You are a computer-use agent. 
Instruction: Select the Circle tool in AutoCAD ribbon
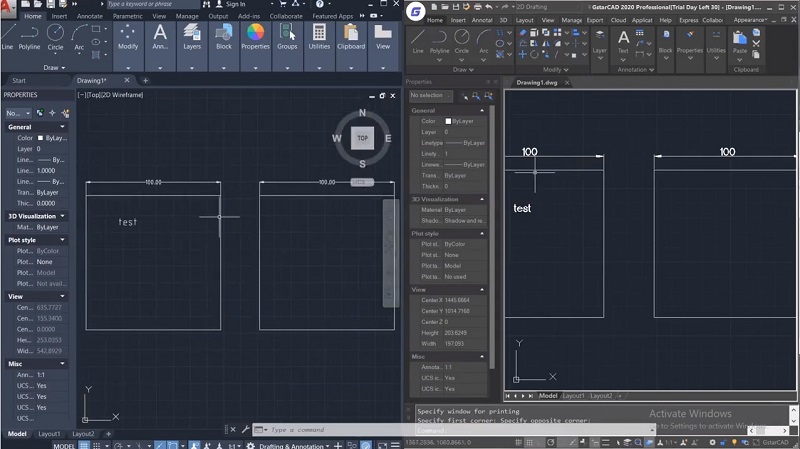[x=56, y=35]
